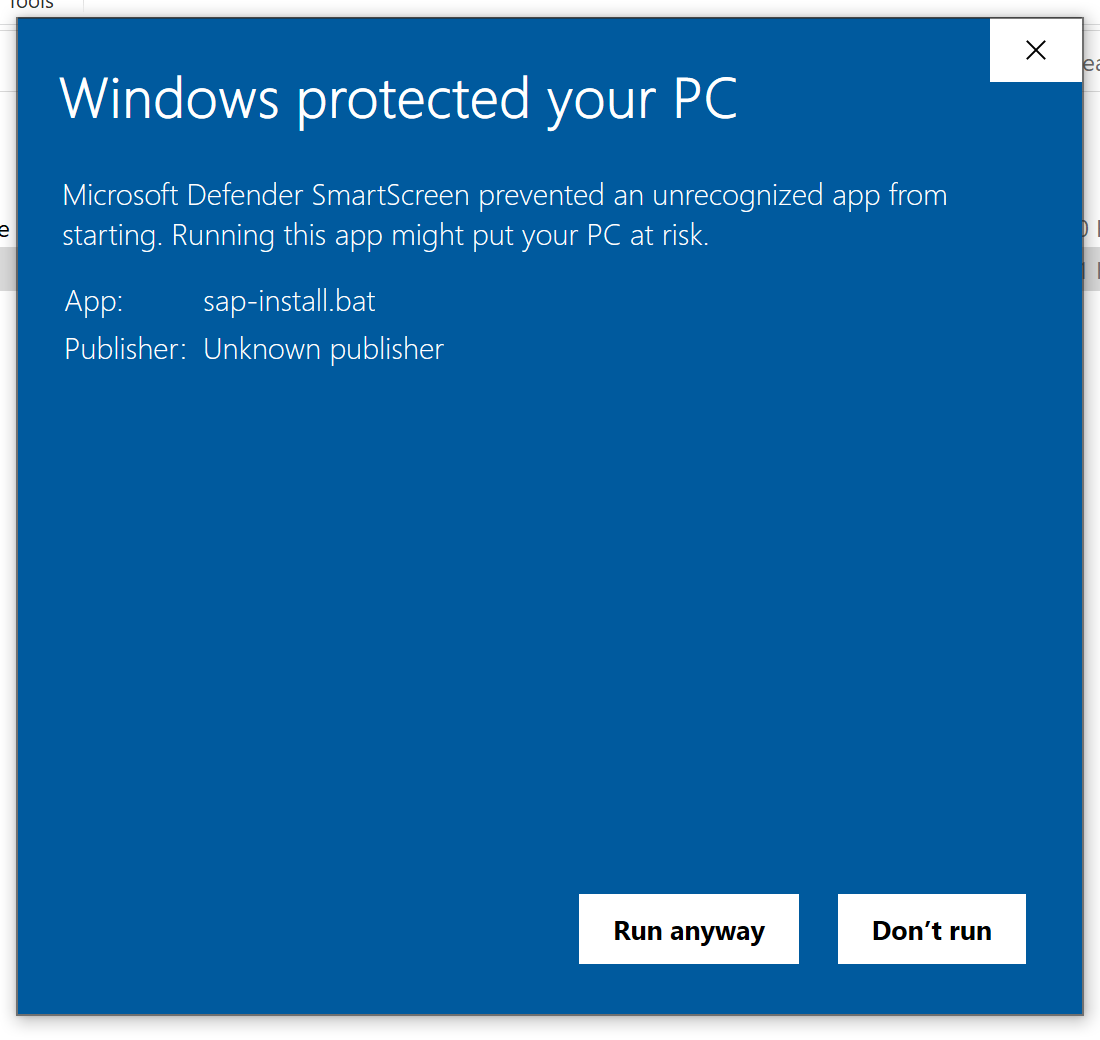Image resolution: width=1100 pixels, height=1040 pixels.
Task: Open the Tools tab behind the dialog
Action: coord(30,5)
